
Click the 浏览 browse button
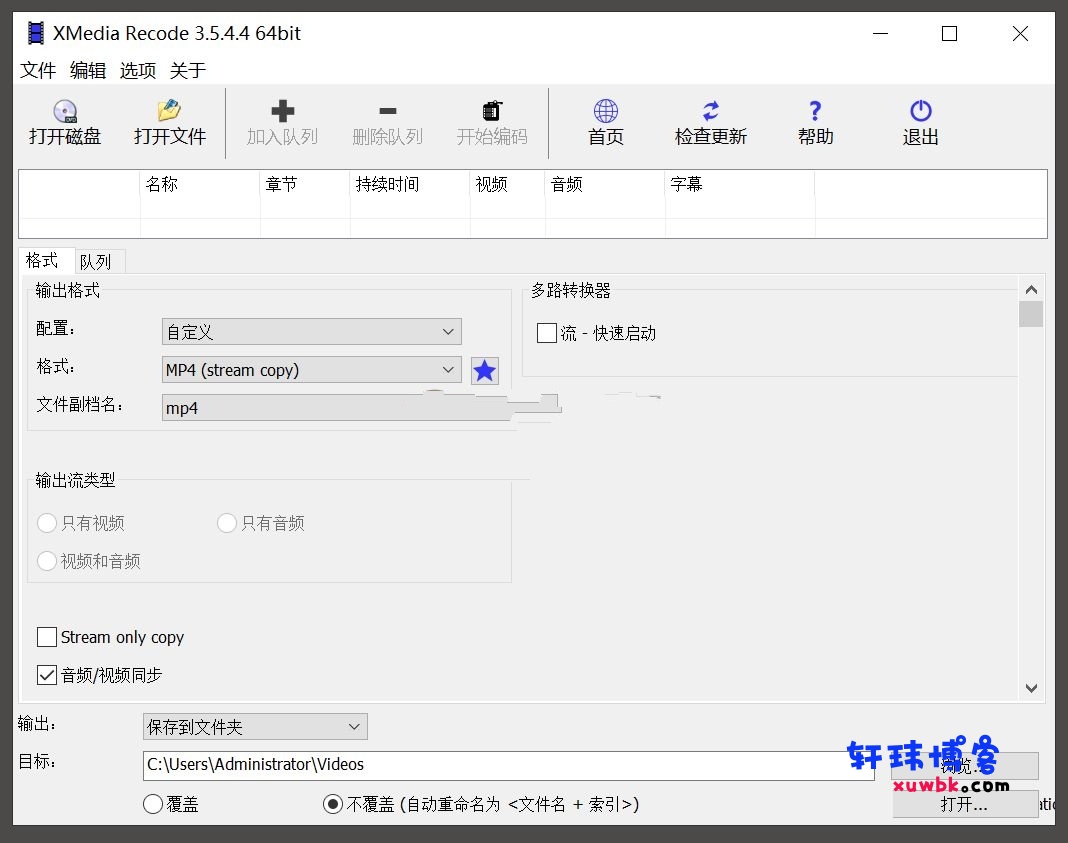pos(964,766)
